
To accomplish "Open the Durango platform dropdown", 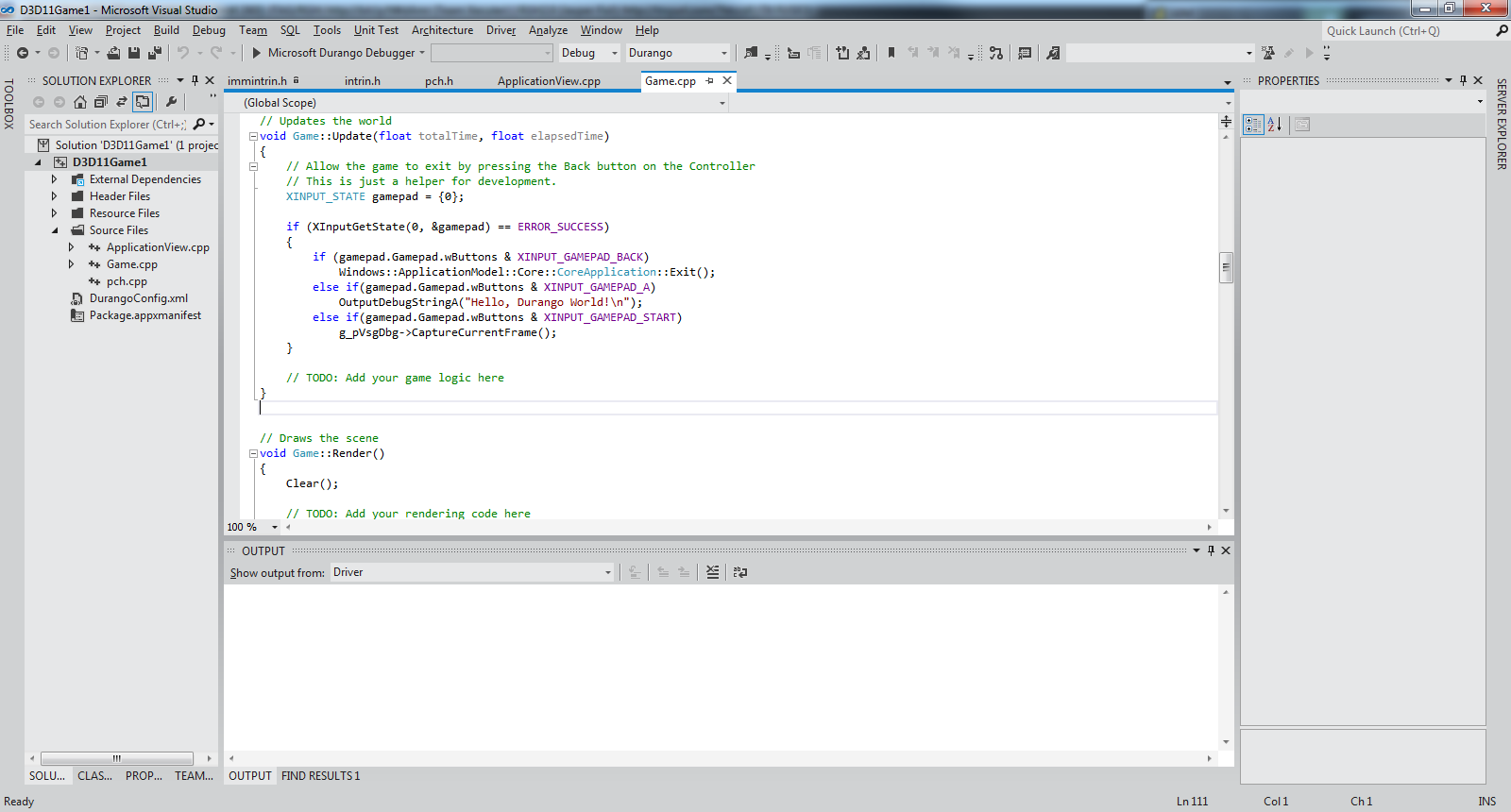I will (678, 53).
